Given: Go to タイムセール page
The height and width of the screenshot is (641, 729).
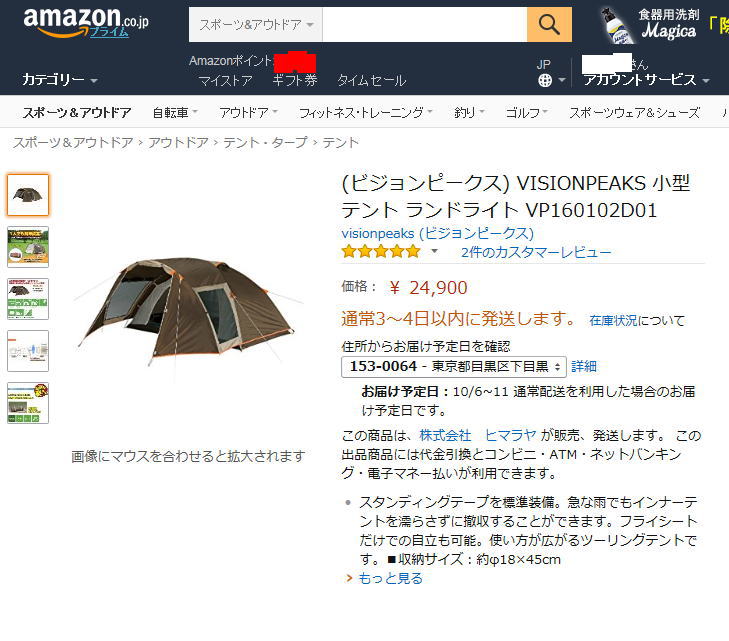Looking at the screenshot, I should click(x=371, y=80).
